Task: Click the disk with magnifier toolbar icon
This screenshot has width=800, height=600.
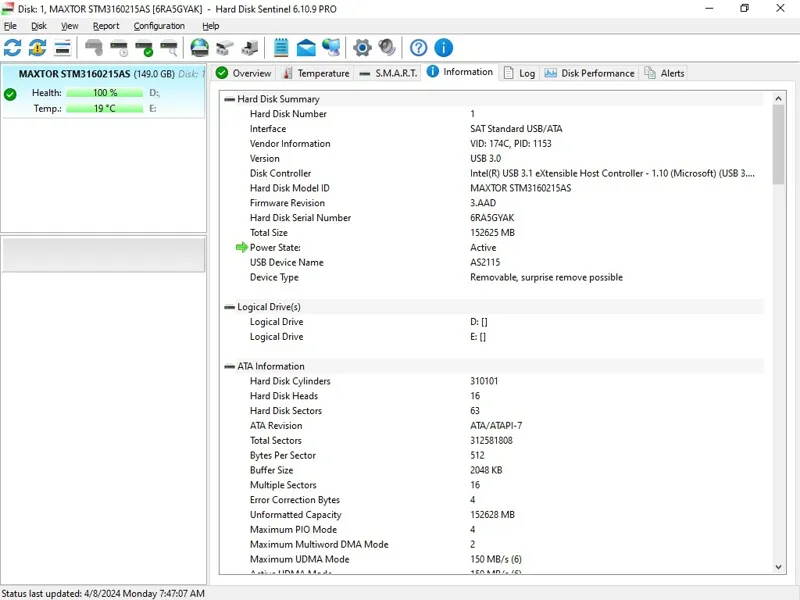Action: pos(169,48)
